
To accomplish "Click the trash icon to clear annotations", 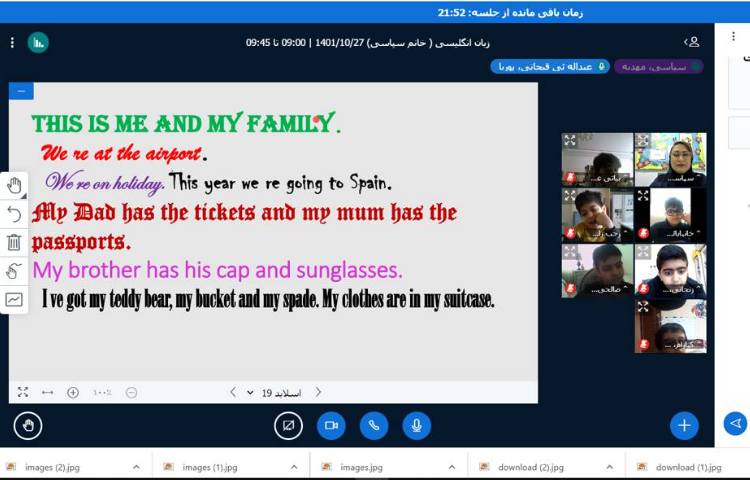I will [14, 242].
